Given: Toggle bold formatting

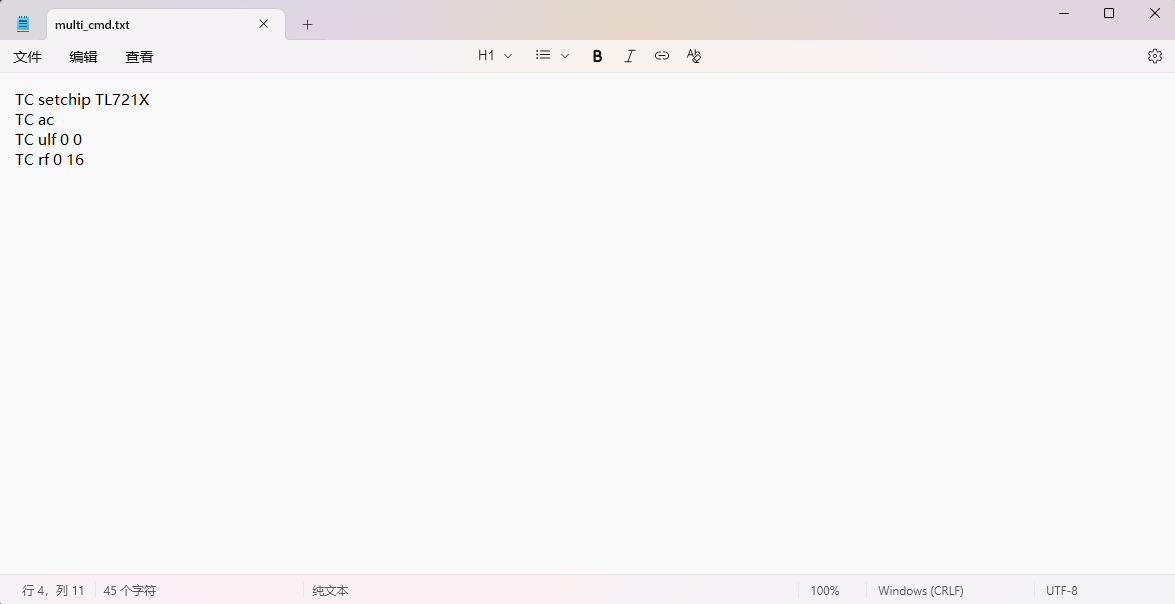Looking at the screenshot, I should pos(597,56).
